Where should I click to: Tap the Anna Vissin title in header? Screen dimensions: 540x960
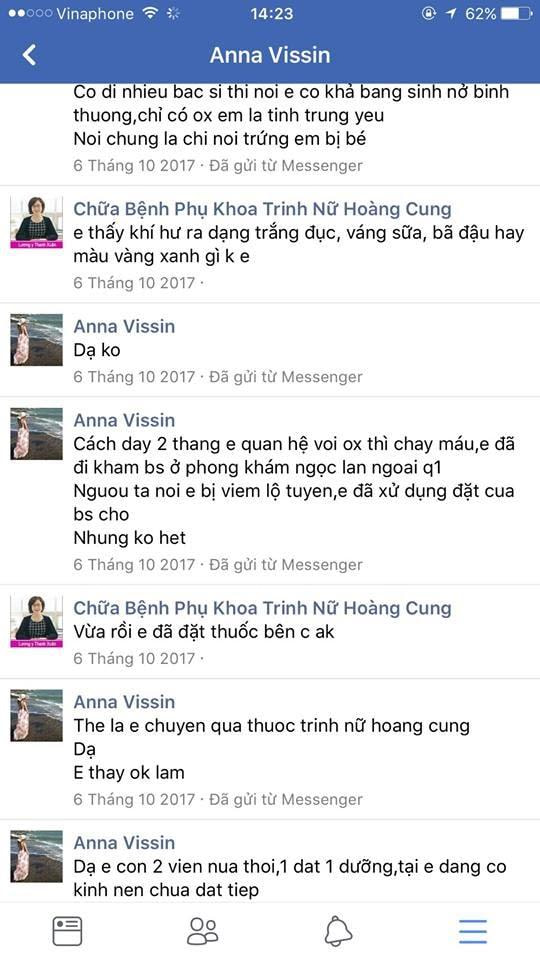270,55
